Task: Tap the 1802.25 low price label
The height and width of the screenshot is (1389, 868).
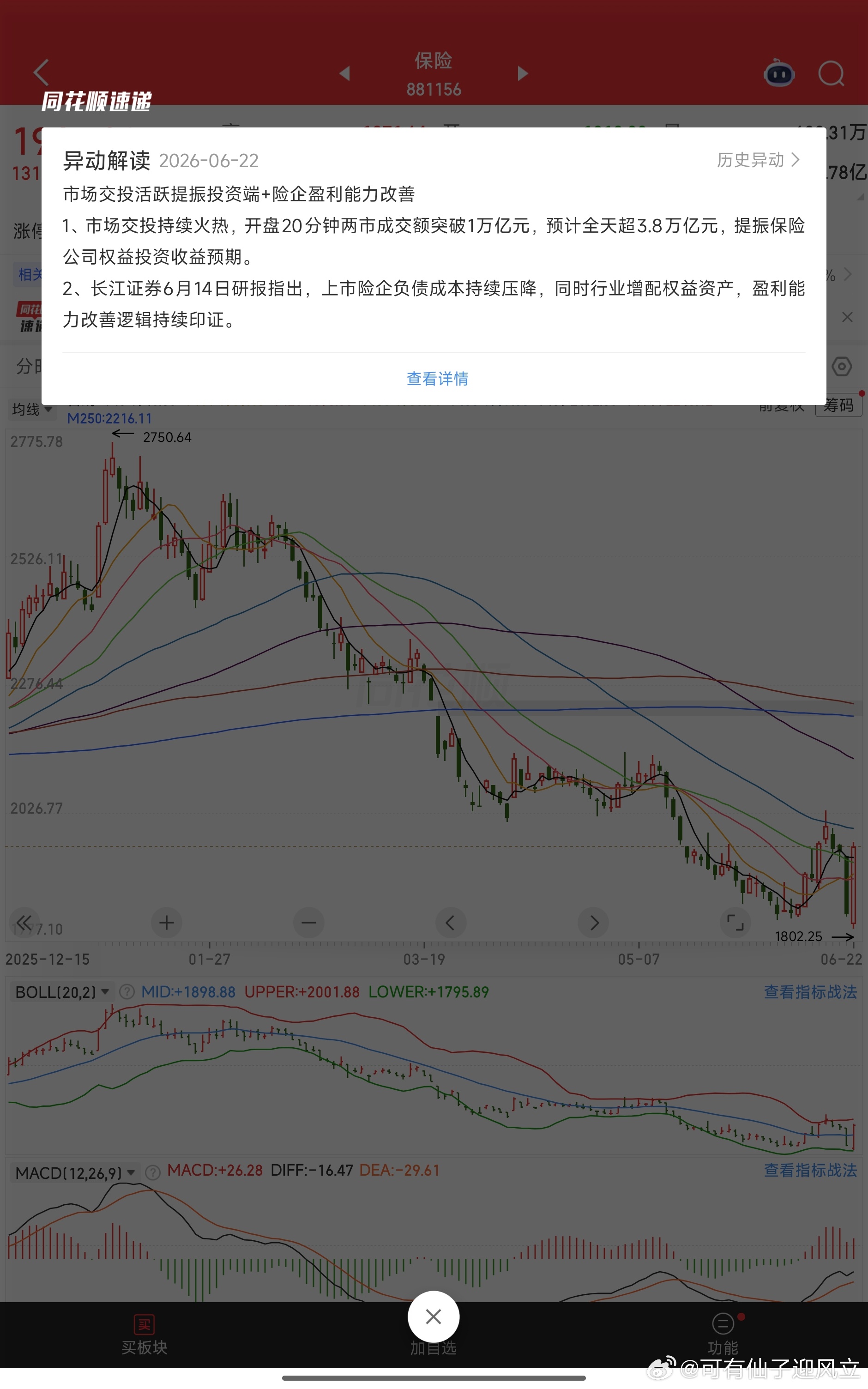Action: pos(799,937)
